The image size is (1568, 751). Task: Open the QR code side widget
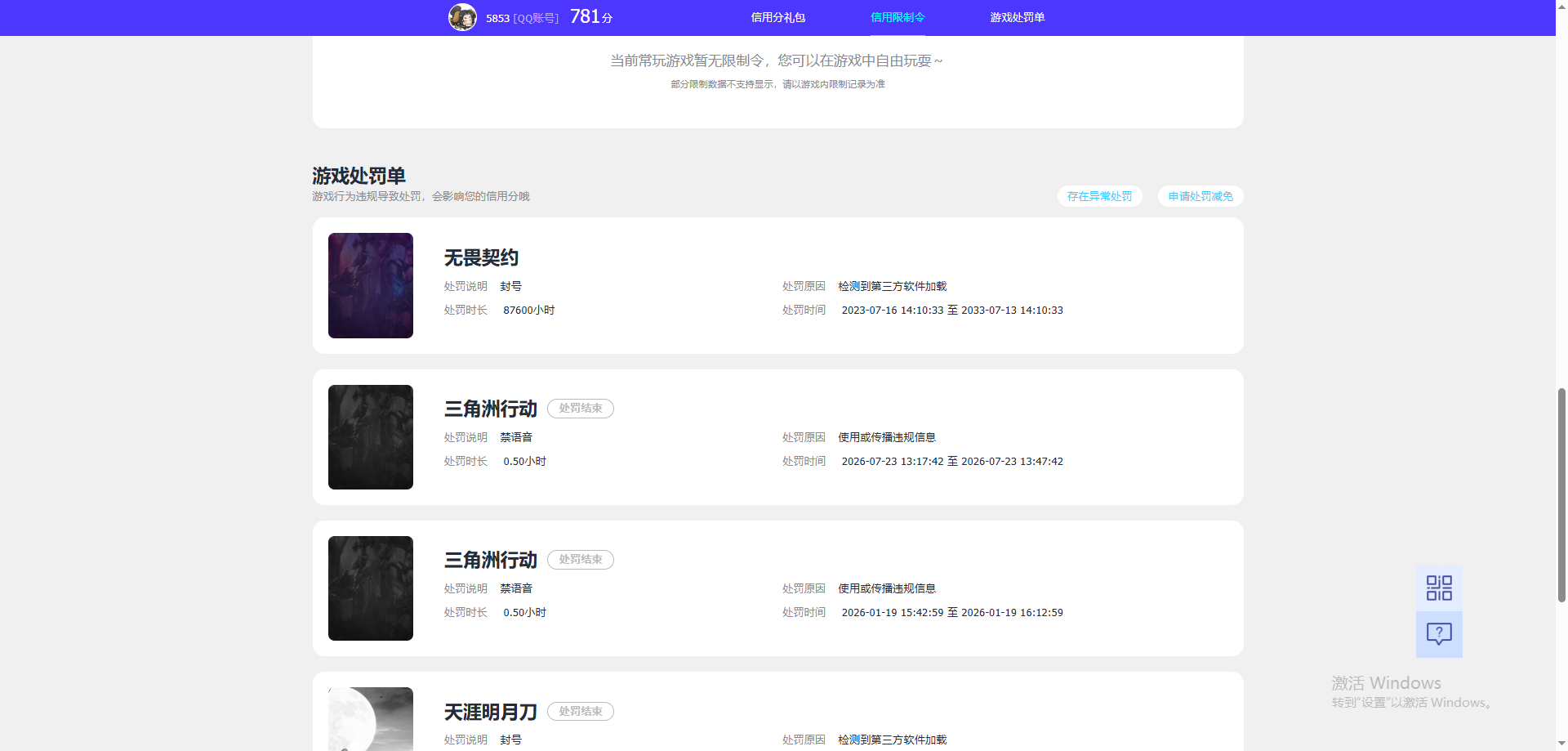click(x=1439, y=588)
